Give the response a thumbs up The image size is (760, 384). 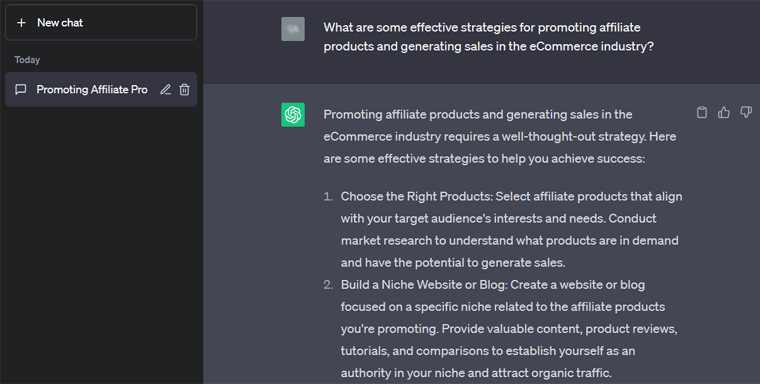click(724, 112)
